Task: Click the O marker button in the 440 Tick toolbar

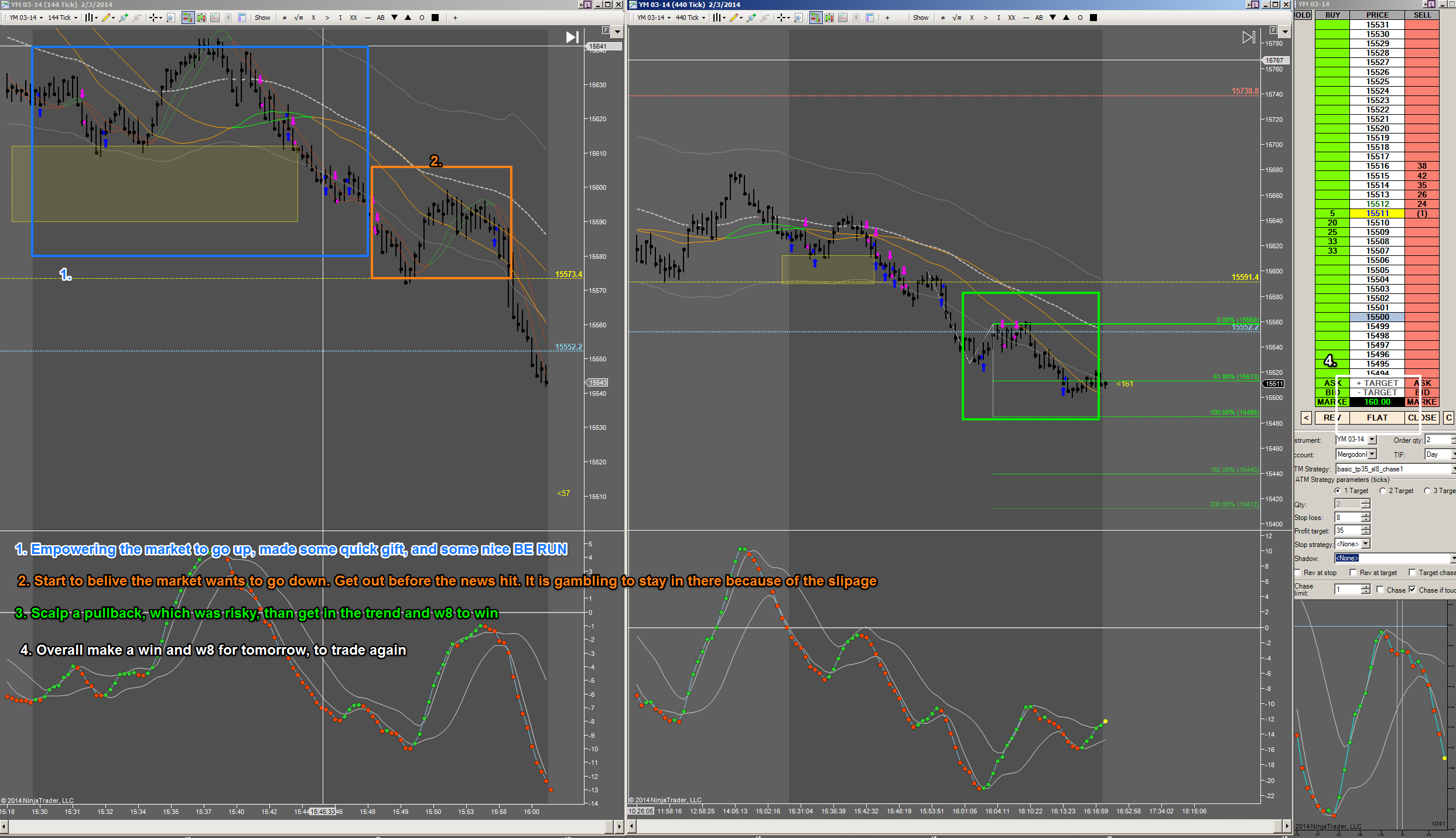Action: tap(1080, 18)
